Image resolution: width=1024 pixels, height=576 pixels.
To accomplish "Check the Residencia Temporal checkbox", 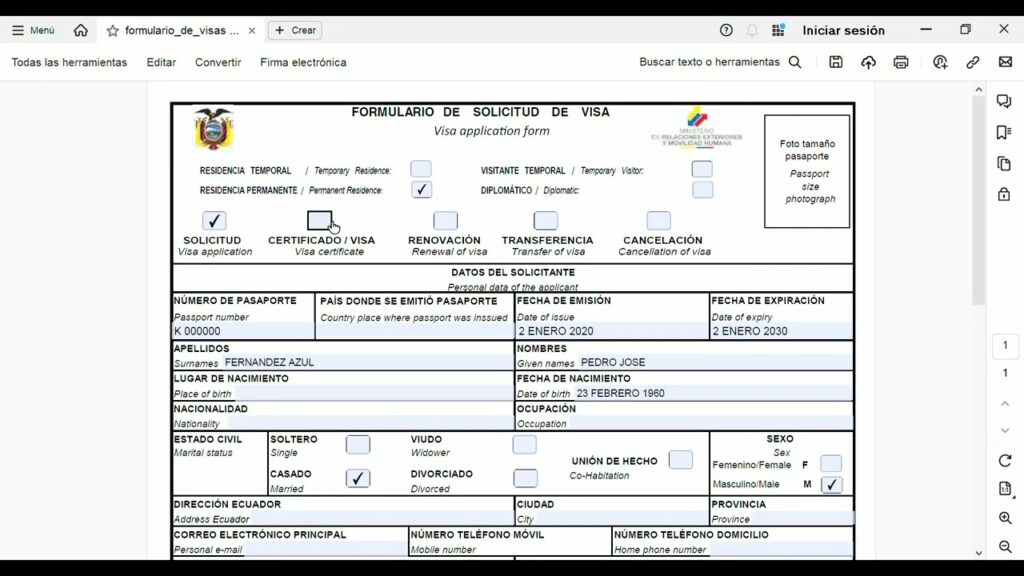I will (421, 170).
